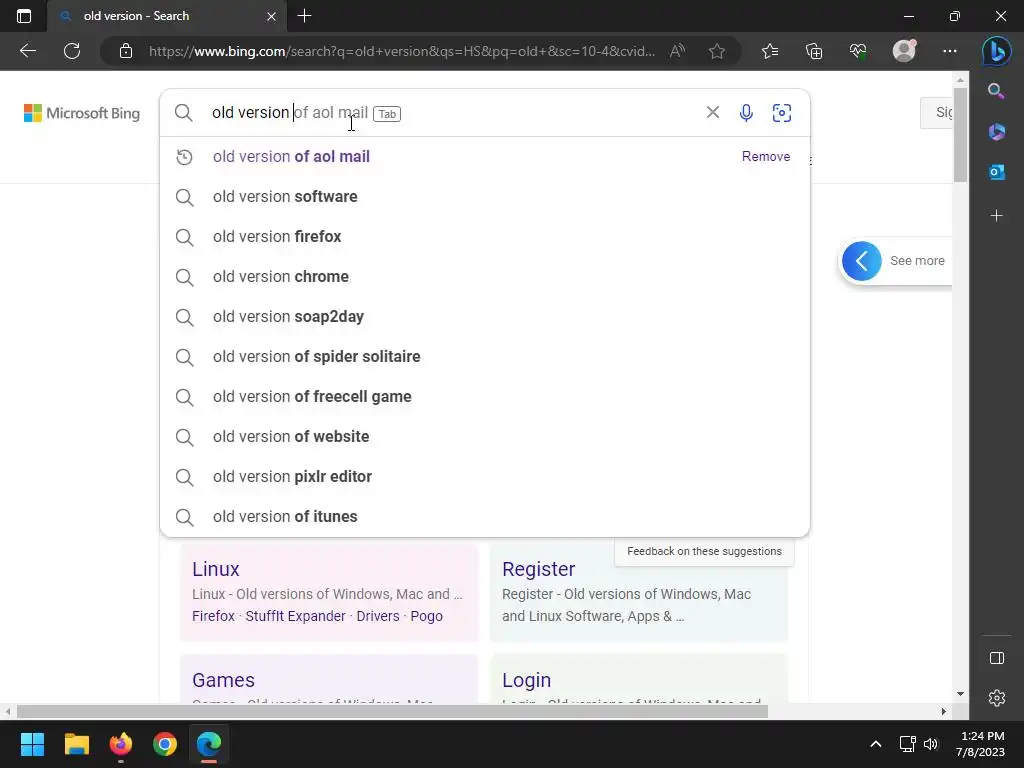
Task: Open a new tab with plus button
Action: 304,16
